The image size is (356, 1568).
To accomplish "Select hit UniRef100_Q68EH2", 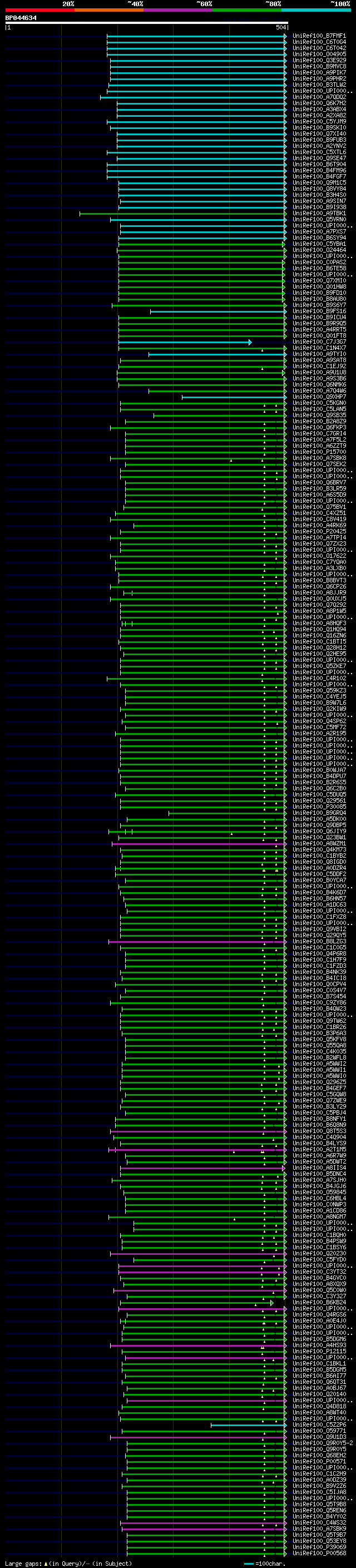I will point(319,1456).
